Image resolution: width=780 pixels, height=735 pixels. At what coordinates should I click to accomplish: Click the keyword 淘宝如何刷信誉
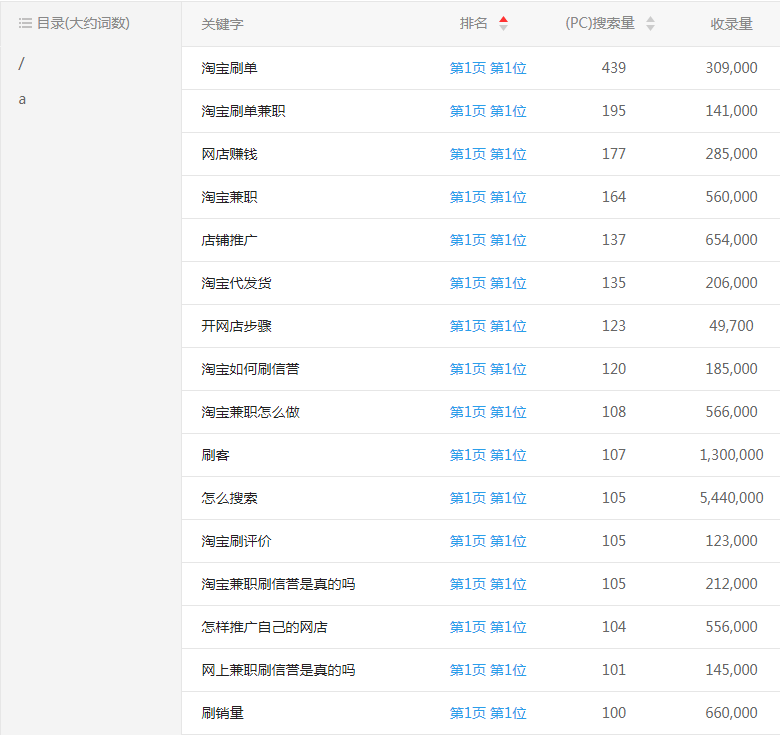(250, 369)
